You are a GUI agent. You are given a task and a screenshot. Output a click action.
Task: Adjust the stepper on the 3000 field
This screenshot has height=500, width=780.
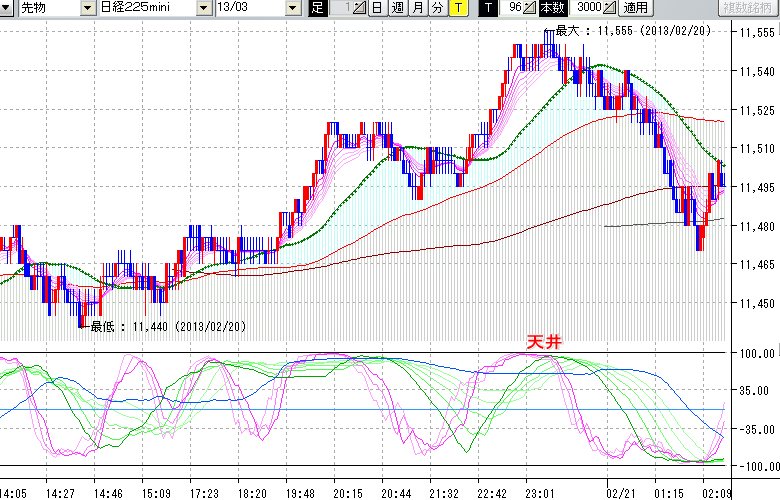point(609,8)
